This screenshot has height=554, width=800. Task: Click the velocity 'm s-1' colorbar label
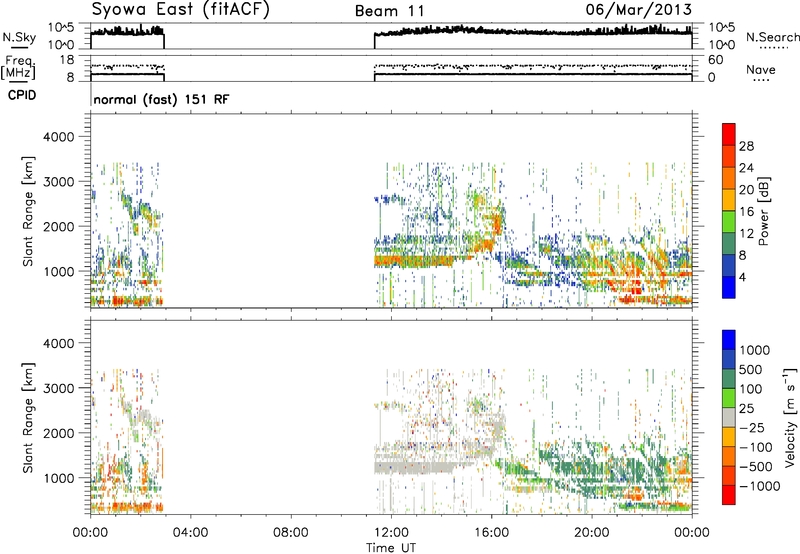pos(790,416)
